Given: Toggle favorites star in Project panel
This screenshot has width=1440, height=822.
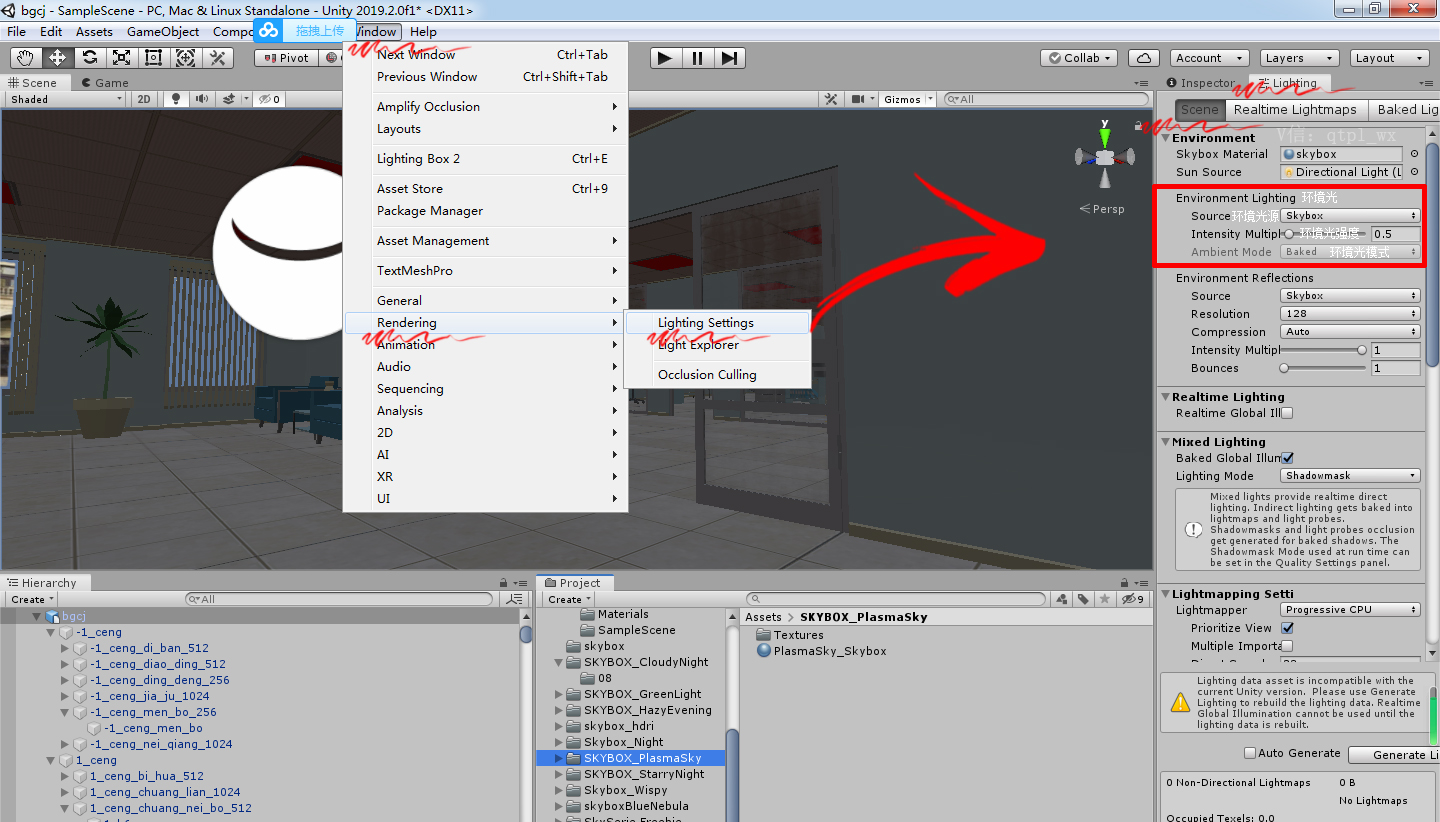Looking at the screenshot, I should pos(1104,600).
